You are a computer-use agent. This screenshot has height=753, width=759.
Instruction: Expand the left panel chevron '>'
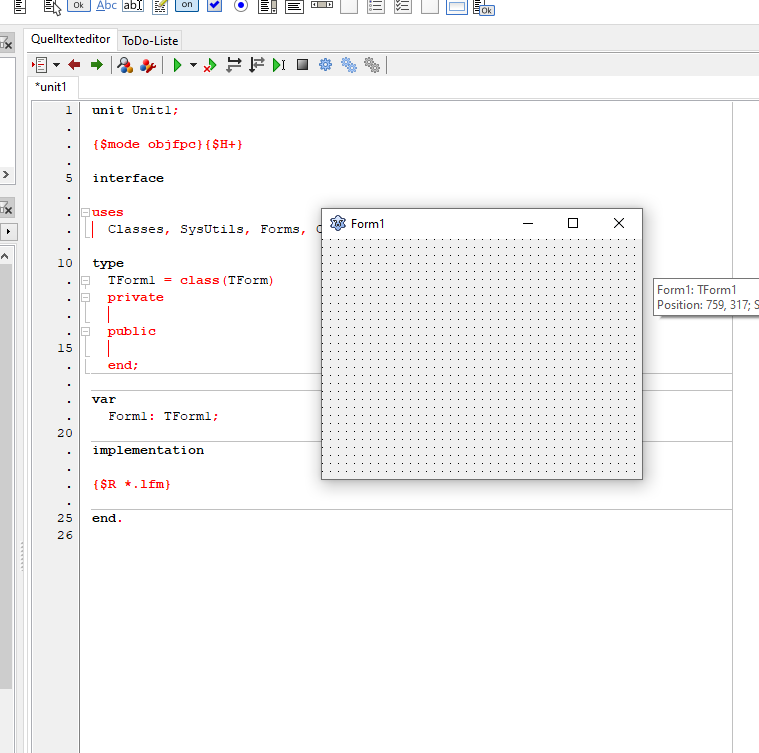tap(6, 174)
